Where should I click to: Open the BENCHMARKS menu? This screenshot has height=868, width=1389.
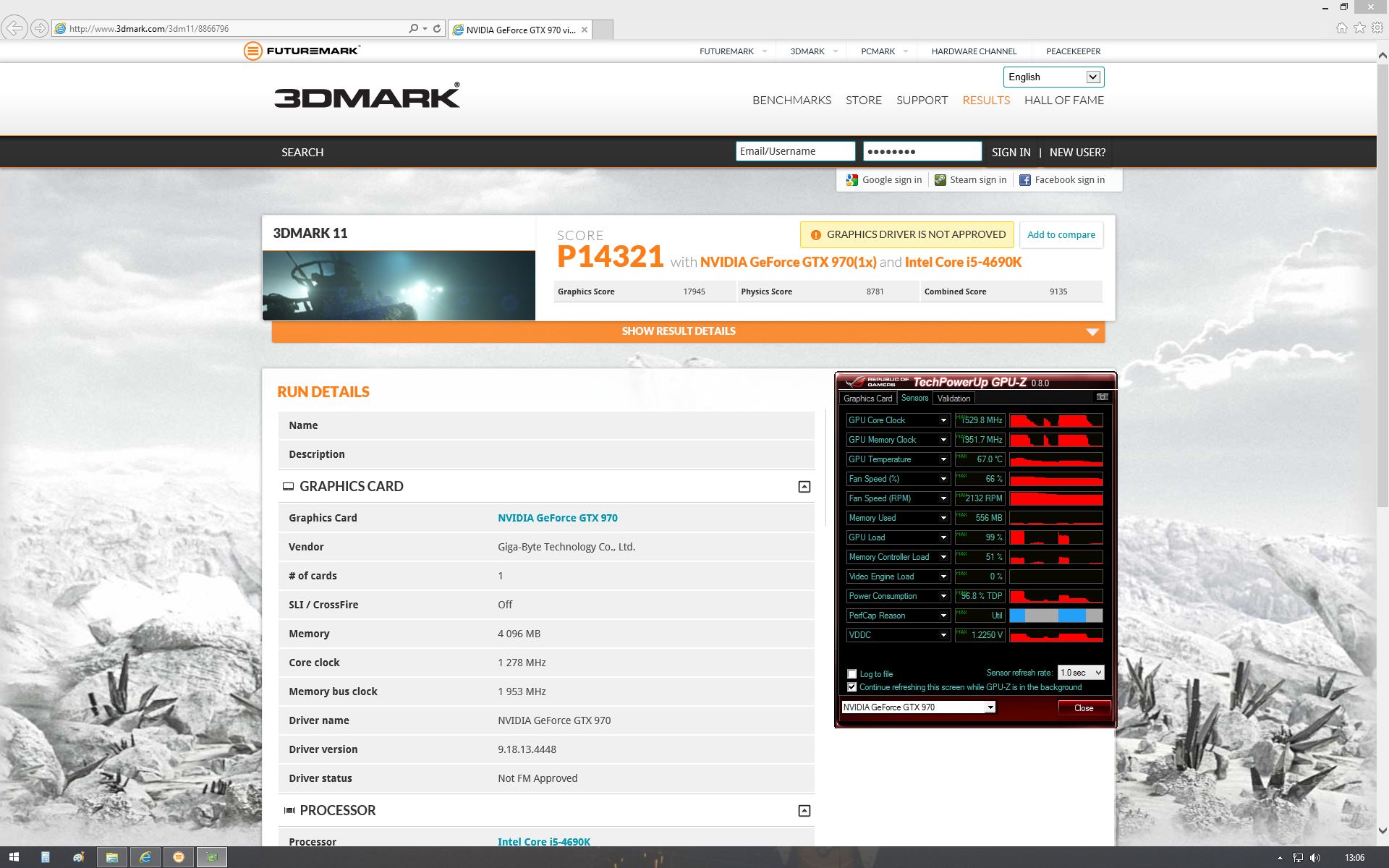coord(791,101)
